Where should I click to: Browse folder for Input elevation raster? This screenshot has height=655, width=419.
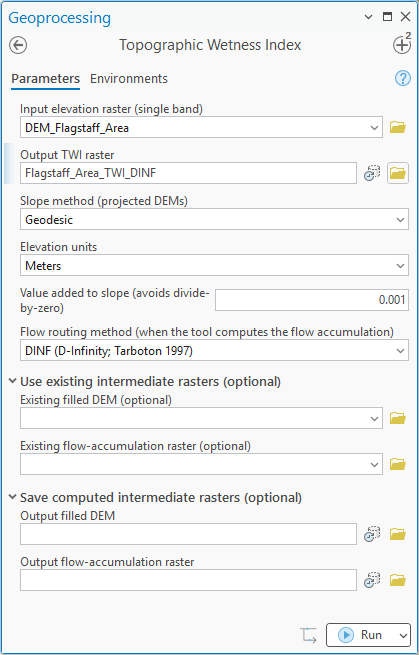click(x=398, y=127)
